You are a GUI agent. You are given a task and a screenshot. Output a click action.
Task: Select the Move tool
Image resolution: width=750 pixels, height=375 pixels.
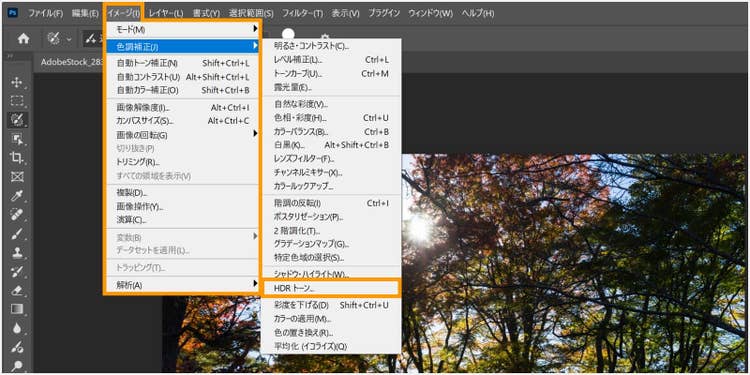17,83
